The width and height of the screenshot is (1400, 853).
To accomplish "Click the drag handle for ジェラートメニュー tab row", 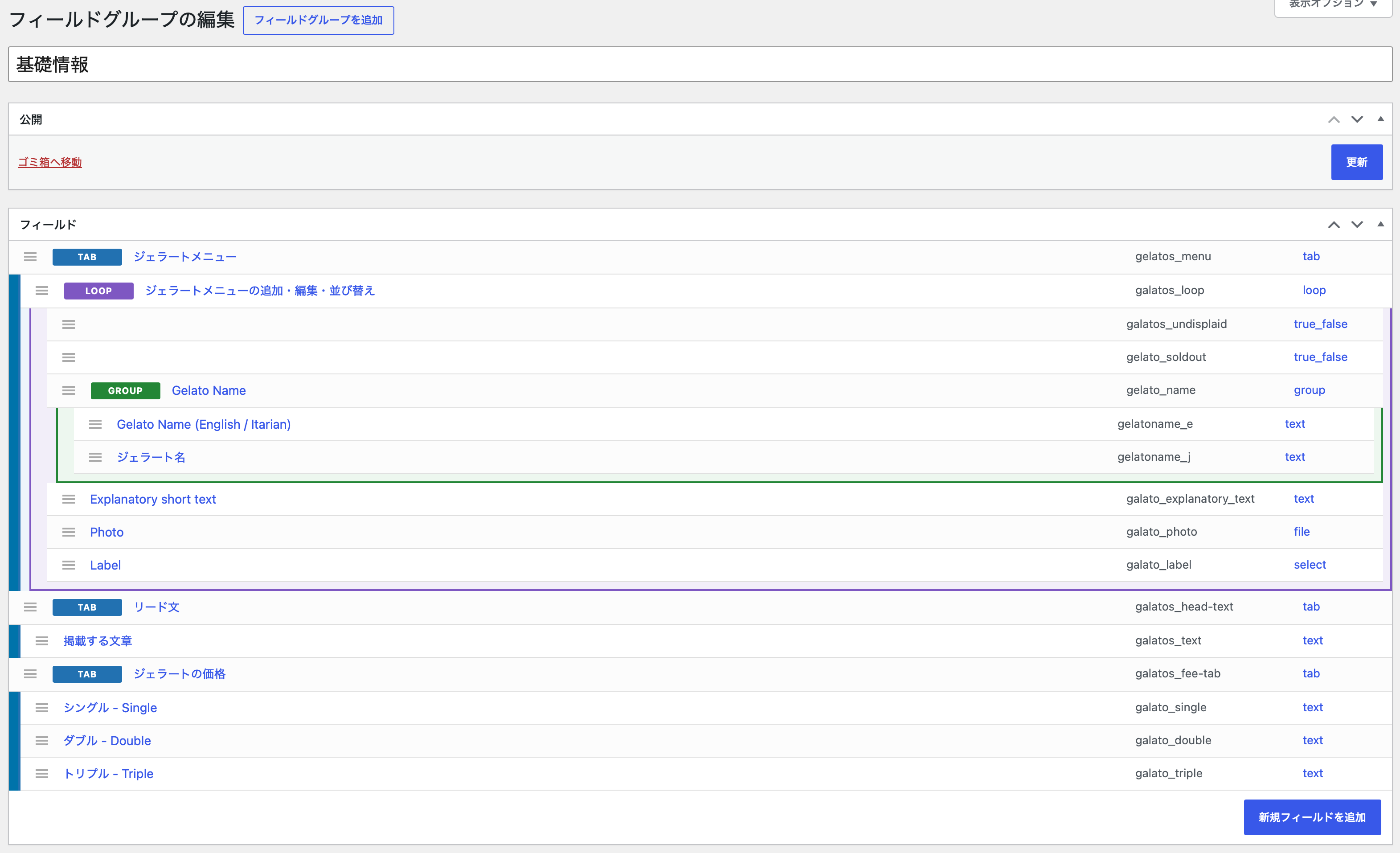I will pos(30,257).
